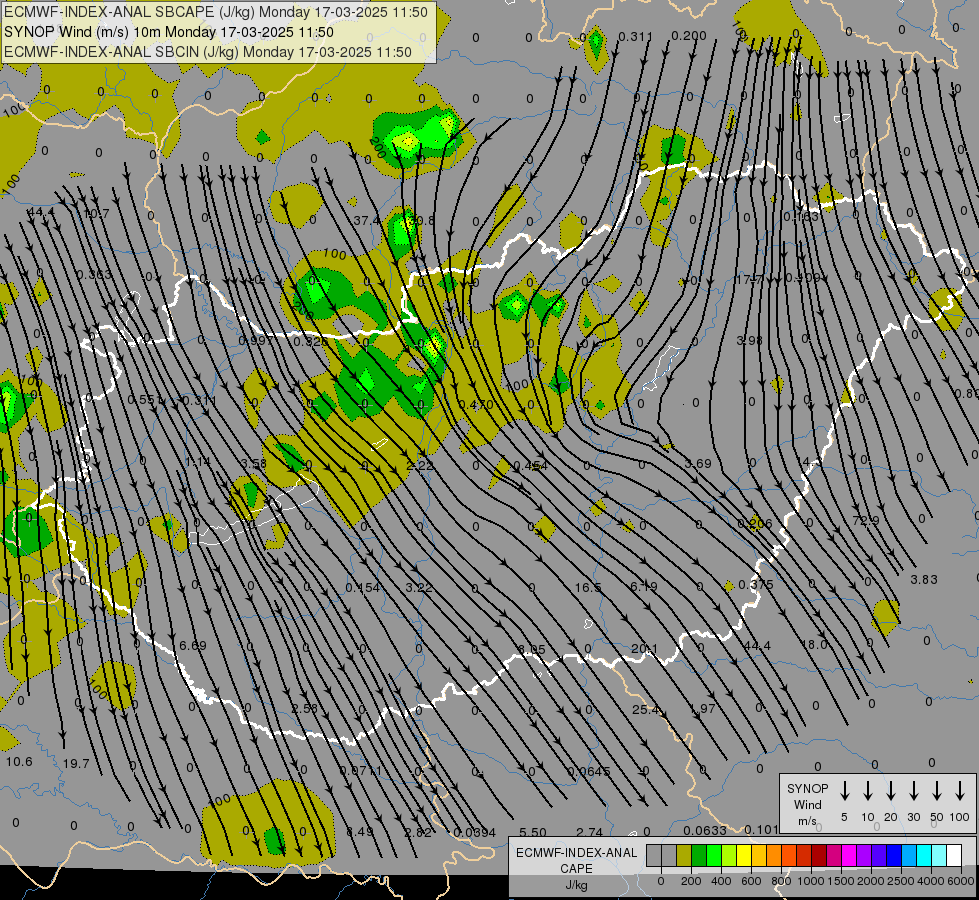The image size is (979, 900).
Task: Click the 6.69 value on the map
Action: [192, 645]
